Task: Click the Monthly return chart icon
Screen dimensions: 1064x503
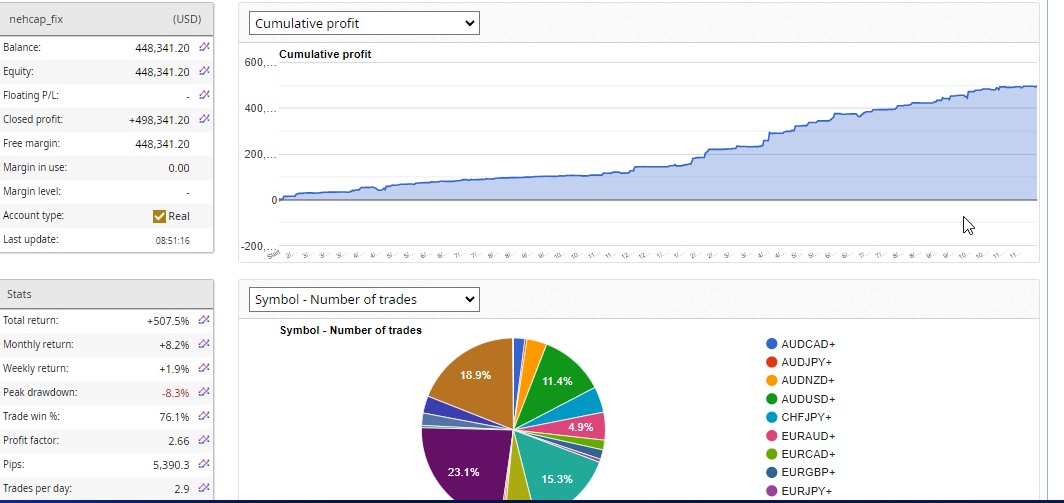Action: (x=204, y=344)
